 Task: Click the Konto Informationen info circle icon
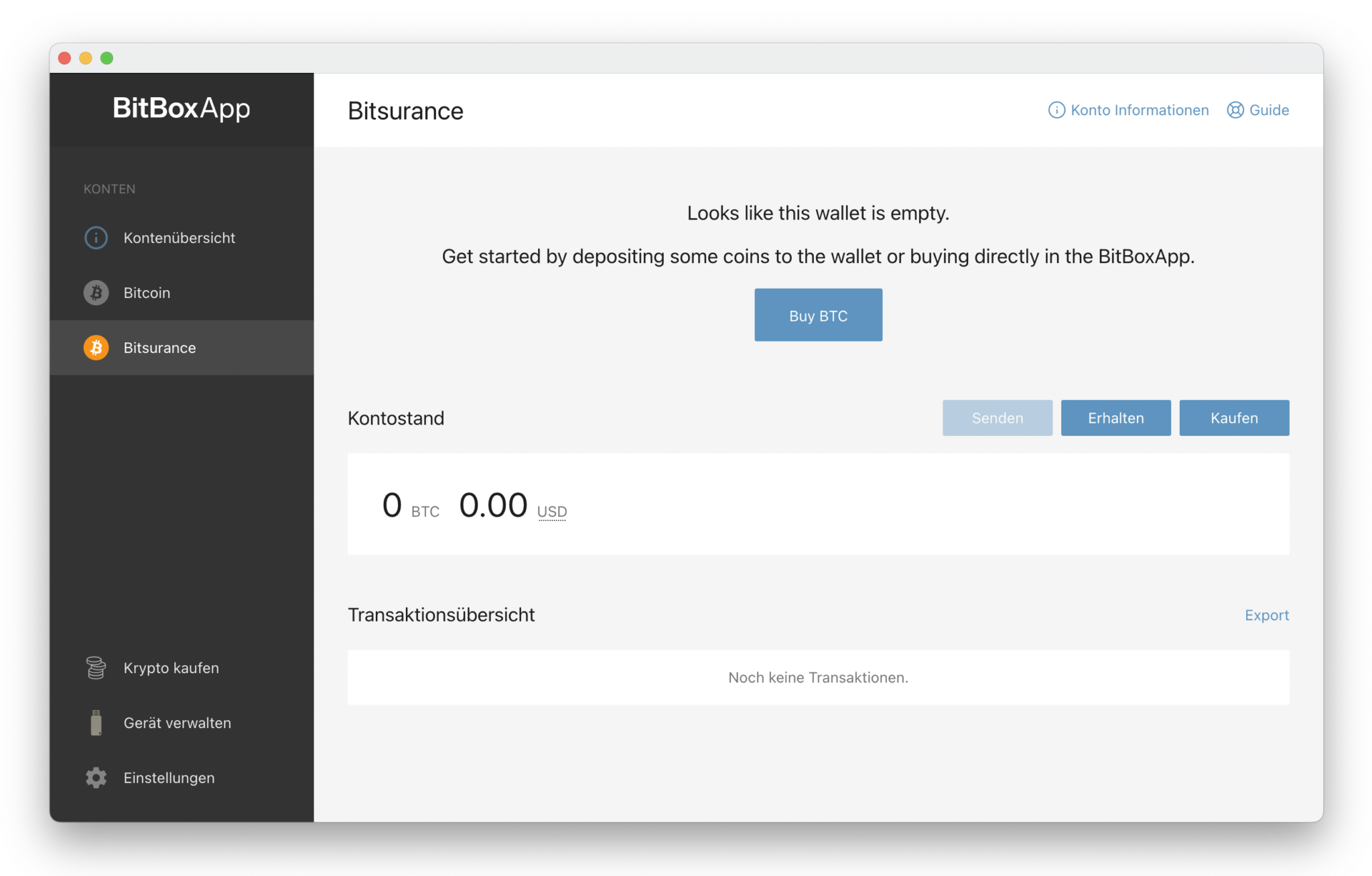point(1056,110)
